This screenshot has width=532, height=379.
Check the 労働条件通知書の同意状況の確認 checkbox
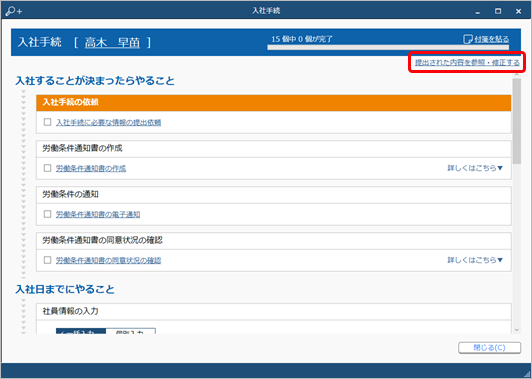click(x=48, y=260)
